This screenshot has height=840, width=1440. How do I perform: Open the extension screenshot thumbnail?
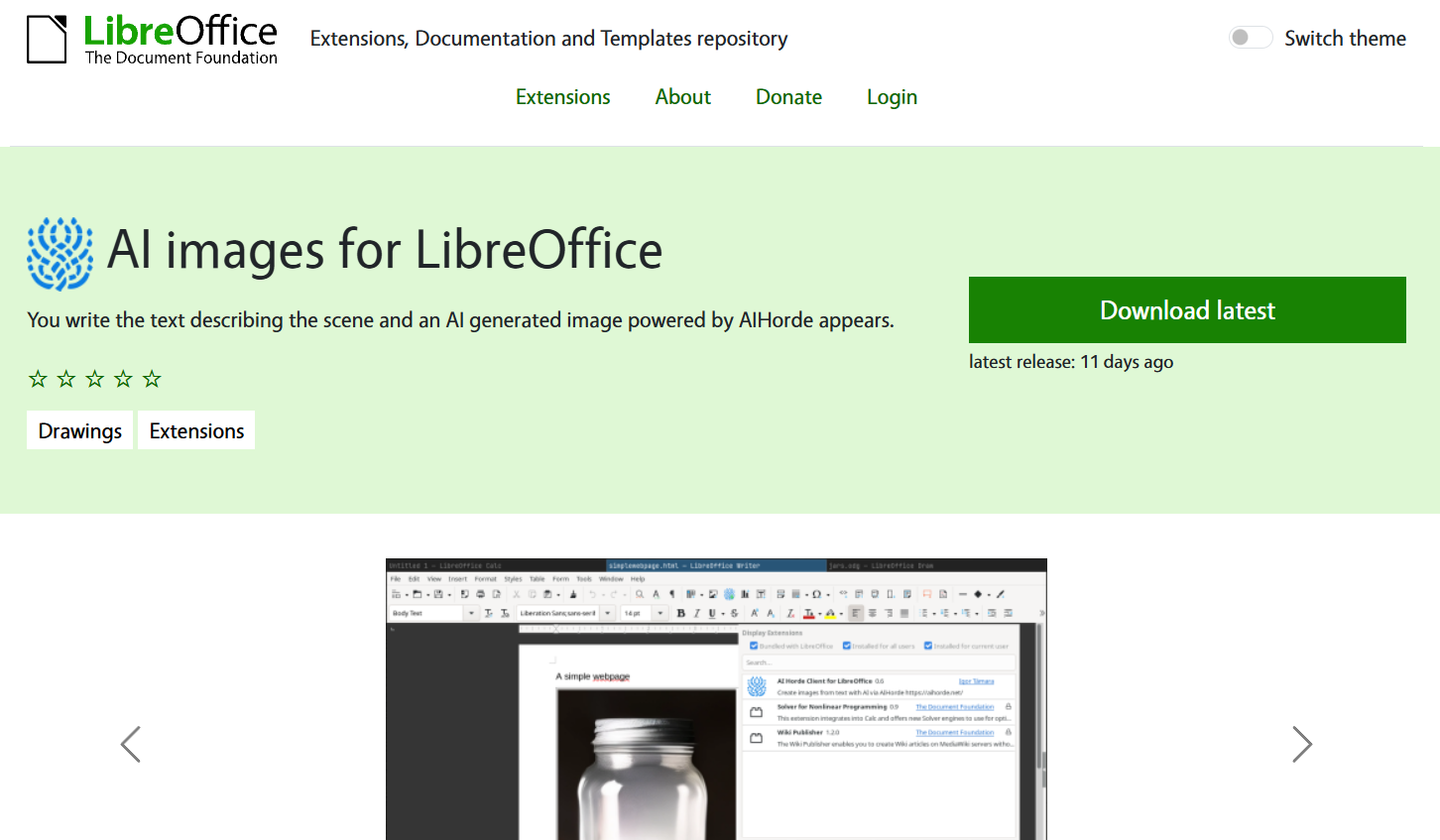coord(716,699)
